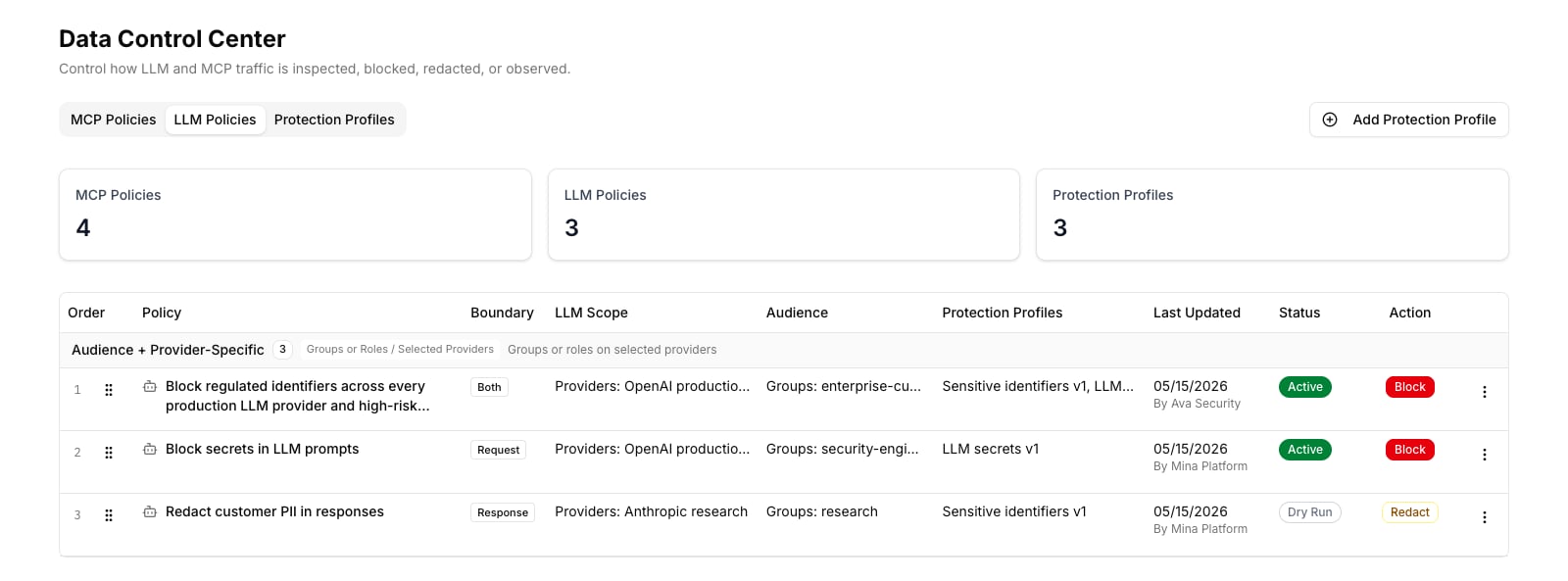Click policy icon beside Block secrets in LLM prompts
This screenshot has height=581, width=1568.
click(150, 449)
